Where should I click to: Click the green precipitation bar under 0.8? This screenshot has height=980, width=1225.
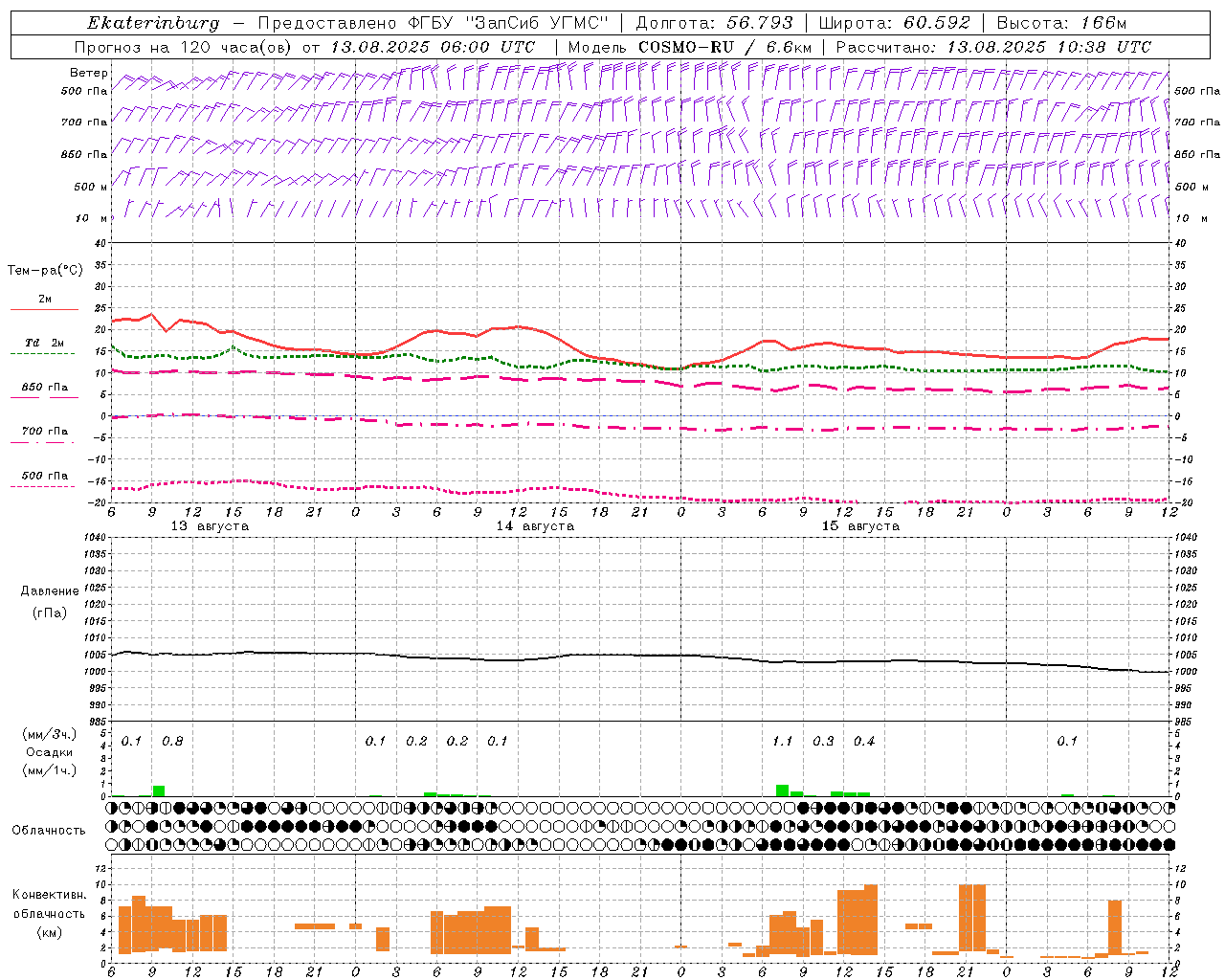[x=159, y=791]
